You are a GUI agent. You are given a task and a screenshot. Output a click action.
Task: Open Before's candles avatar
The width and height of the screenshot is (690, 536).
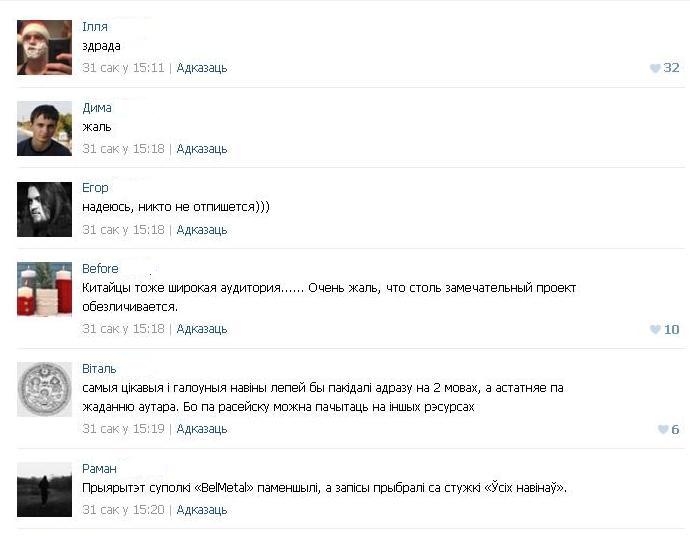(44, 290)
